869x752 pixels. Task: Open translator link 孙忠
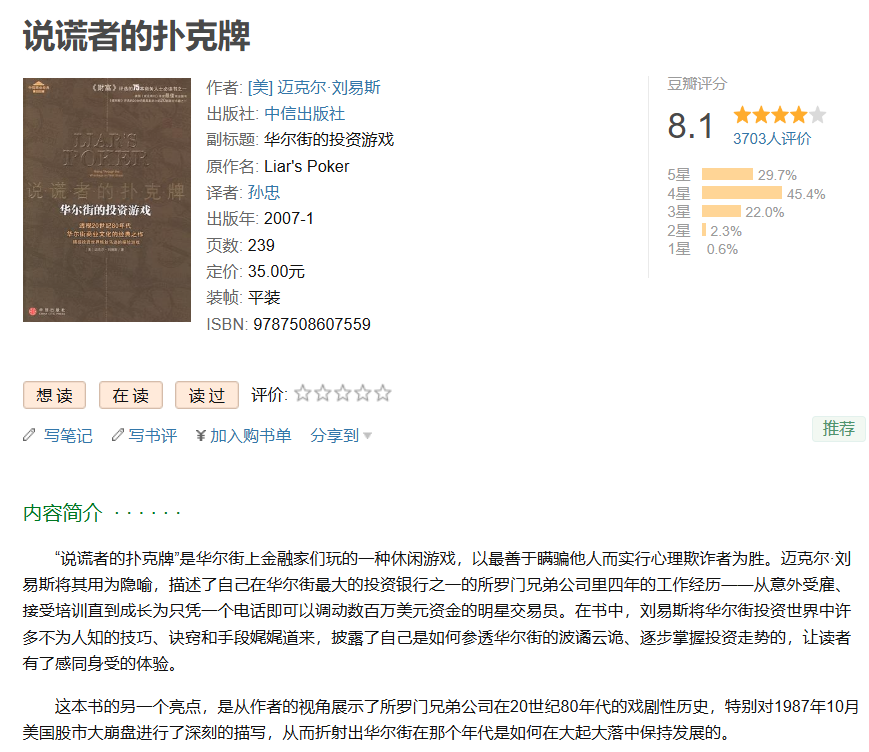[264, 192]
